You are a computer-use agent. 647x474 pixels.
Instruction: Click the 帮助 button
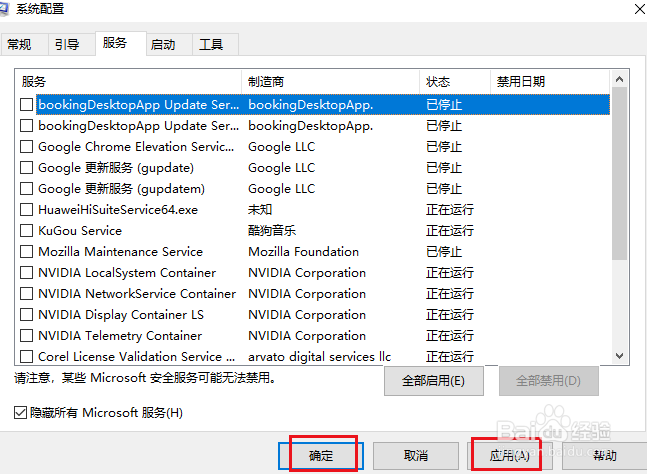point(604,456)
